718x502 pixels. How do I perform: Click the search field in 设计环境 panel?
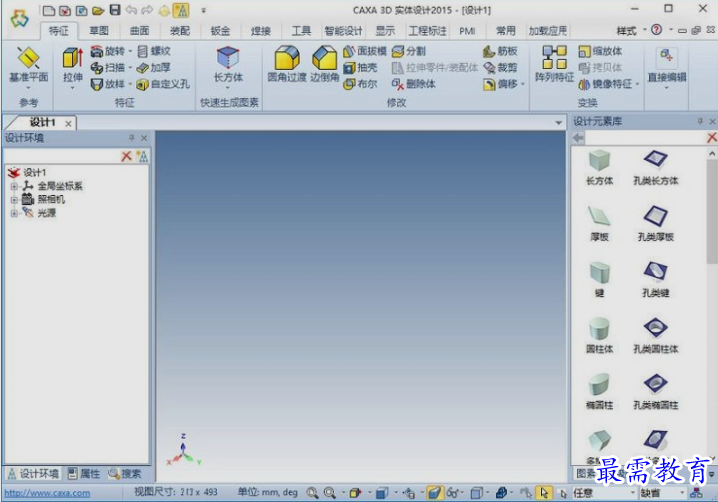point(62,157)
